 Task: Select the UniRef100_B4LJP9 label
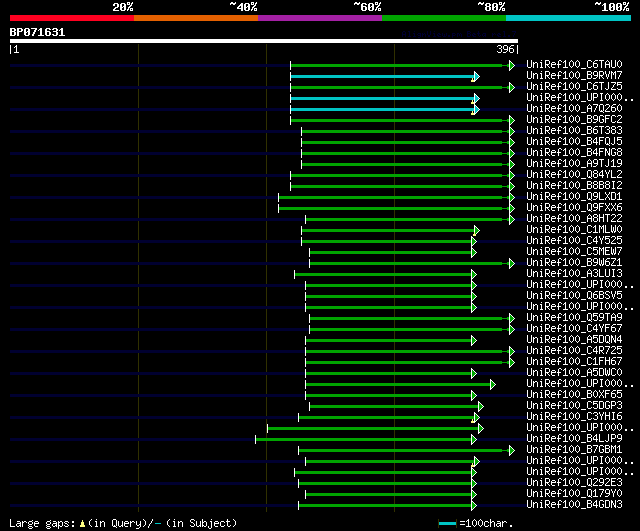pyautogui.click(x=574, y=439)
